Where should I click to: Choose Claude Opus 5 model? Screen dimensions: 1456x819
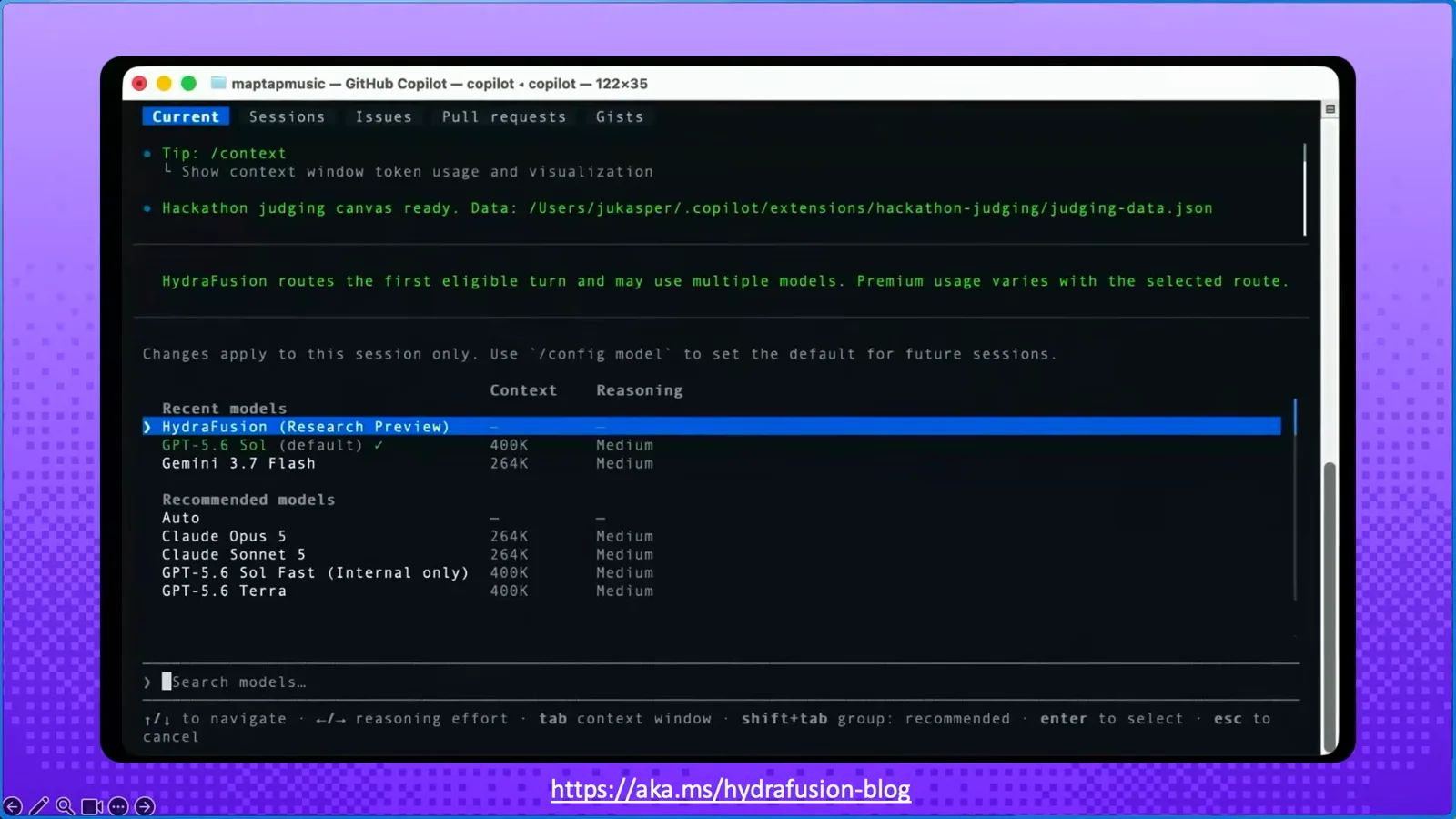(x=224, y=536)
